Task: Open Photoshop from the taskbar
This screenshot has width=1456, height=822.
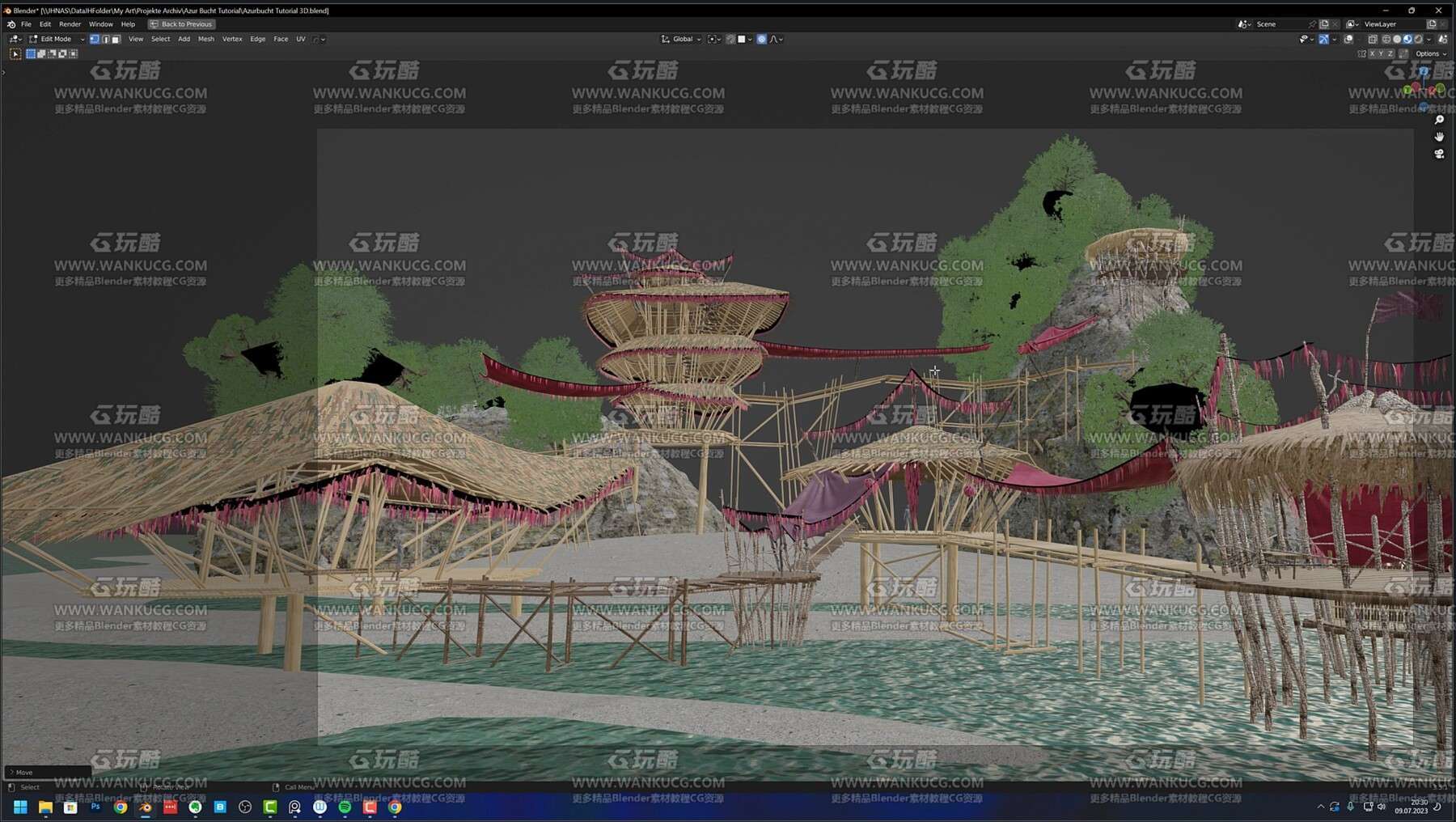Action: tap(95, 807)
